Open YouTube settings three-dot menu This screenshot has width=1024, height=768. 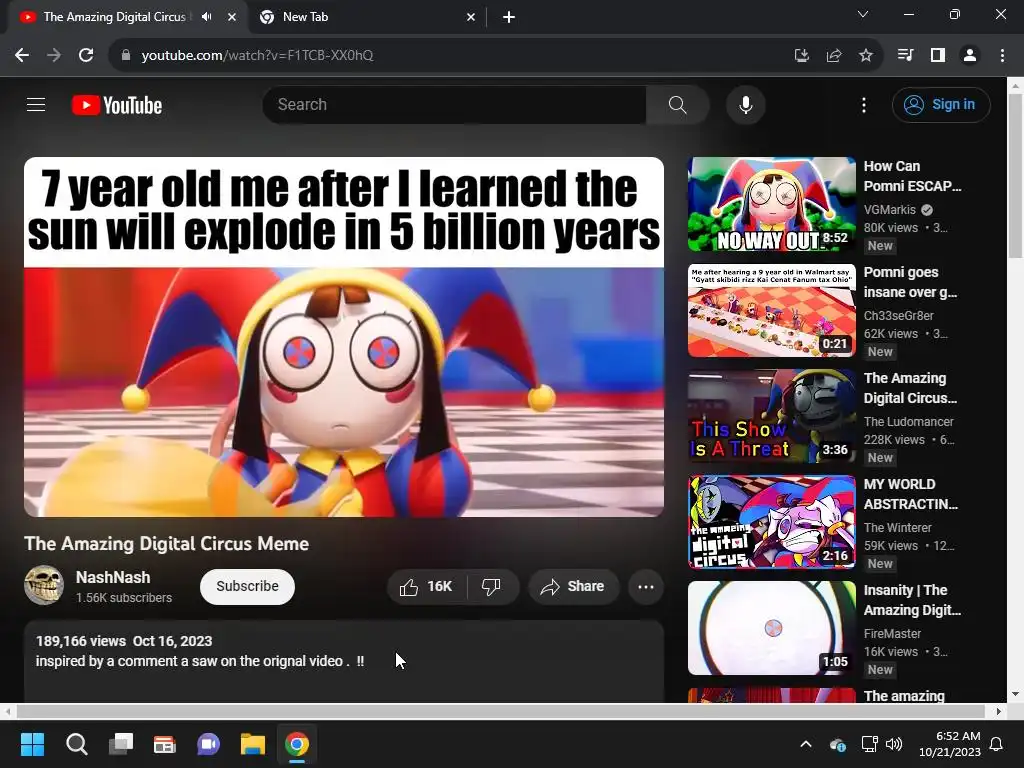point(863,105)
